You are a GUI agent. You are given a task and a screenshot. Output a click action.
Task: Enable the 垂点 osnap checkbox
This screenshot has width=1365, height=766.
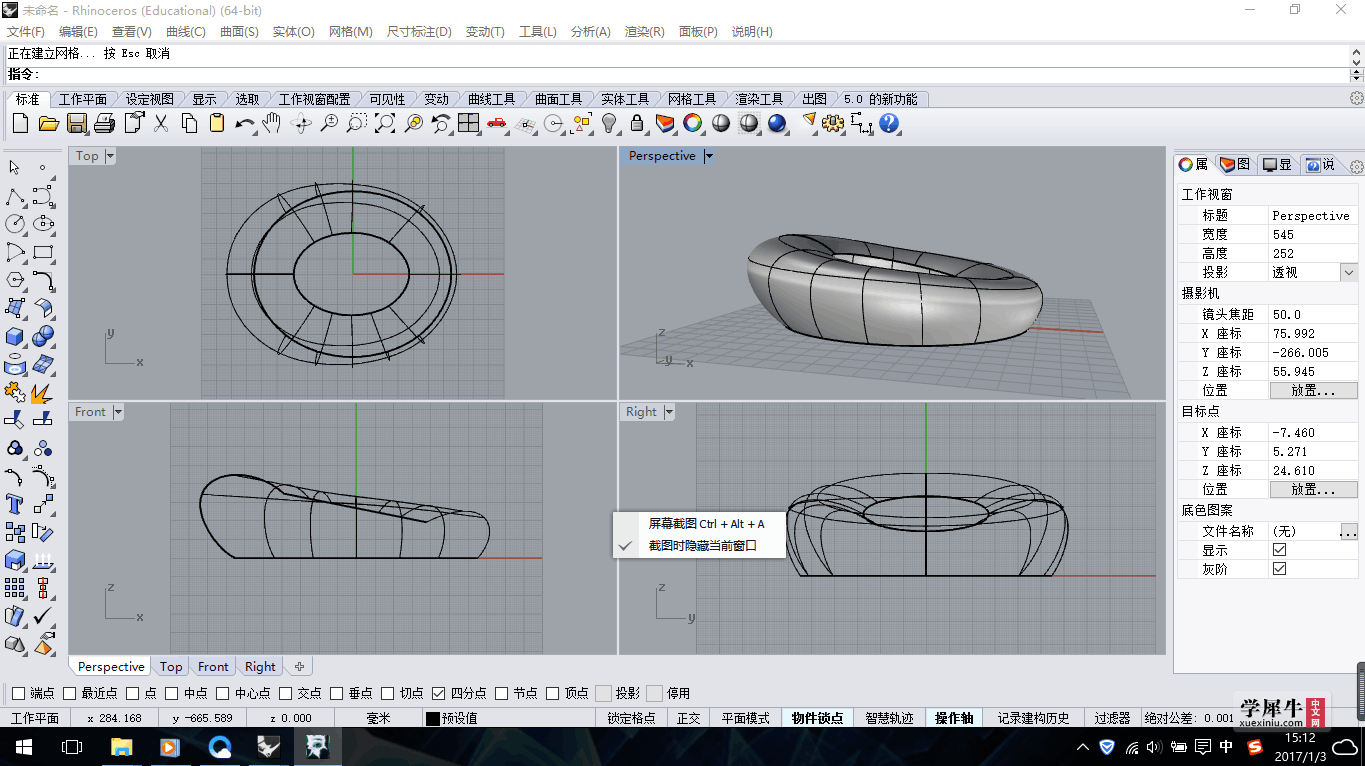[337, 693]
